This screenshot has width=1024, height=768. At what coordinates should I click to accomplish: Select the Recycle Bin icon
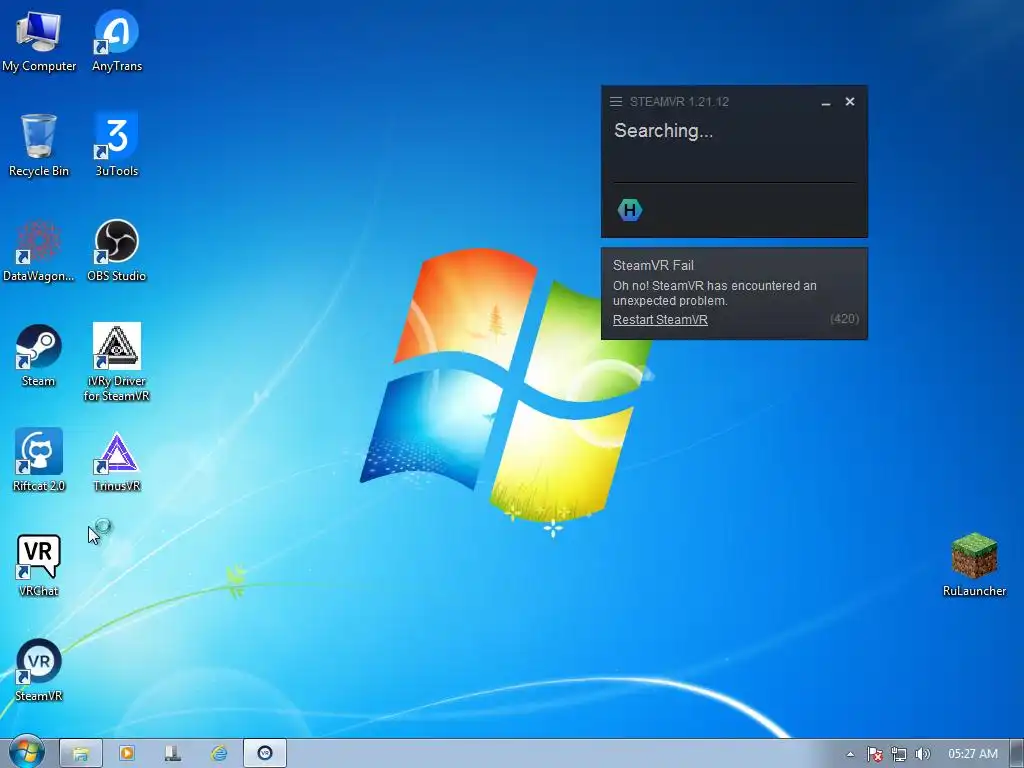[39, 145]
